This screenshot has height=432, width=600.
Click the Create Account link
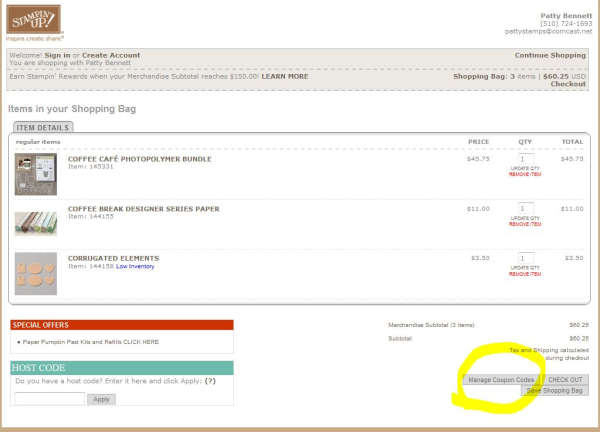coord(111,55)
